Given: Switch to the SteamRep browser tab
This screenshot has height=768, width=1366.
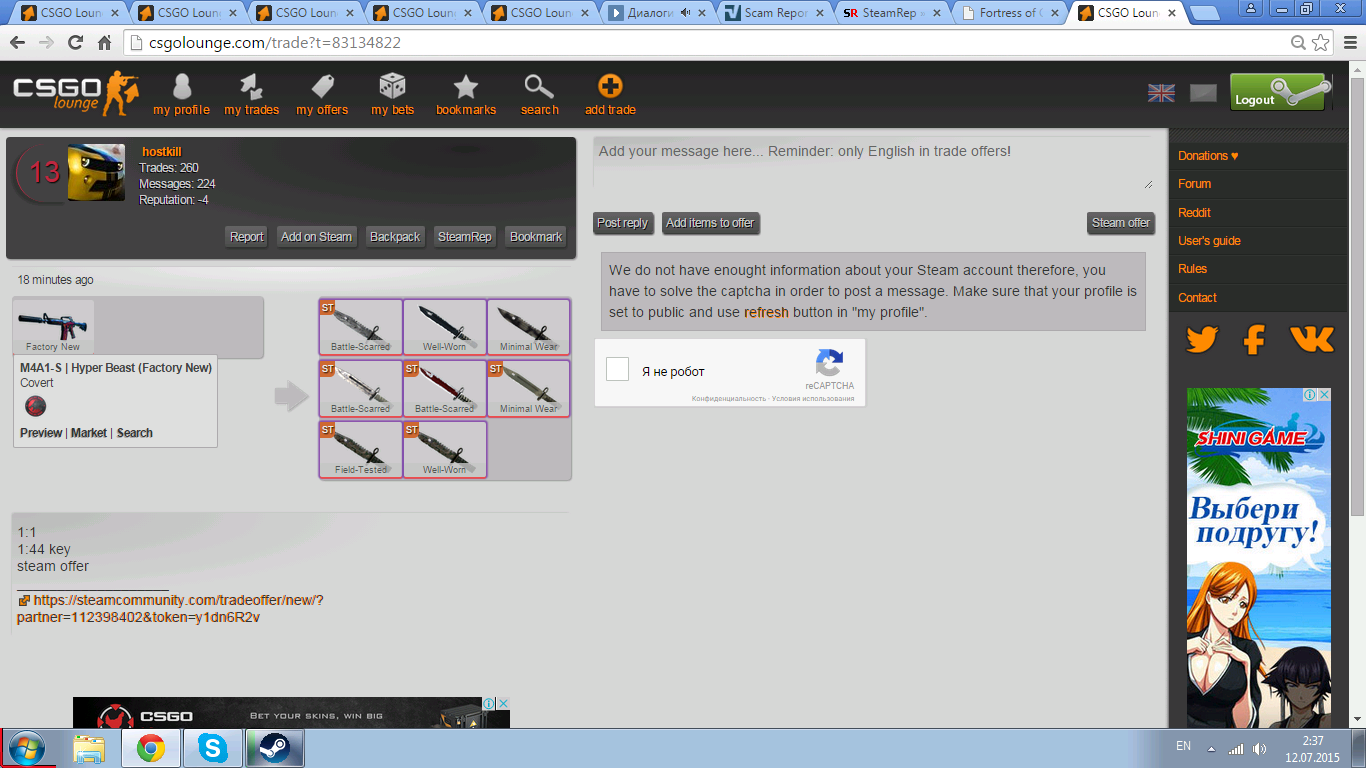Looking at the screenshot, I should 890,13.
